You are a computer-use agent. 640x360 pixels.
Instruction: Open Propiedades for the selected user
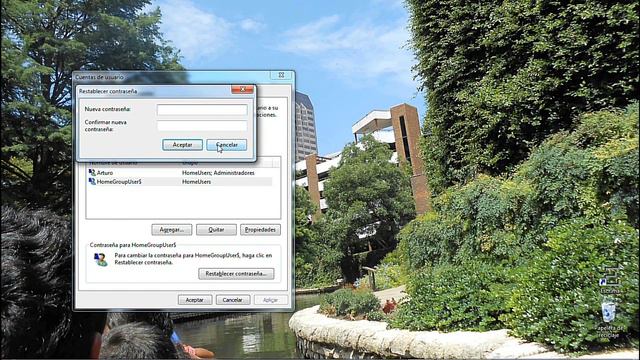(x=260, y=230)
